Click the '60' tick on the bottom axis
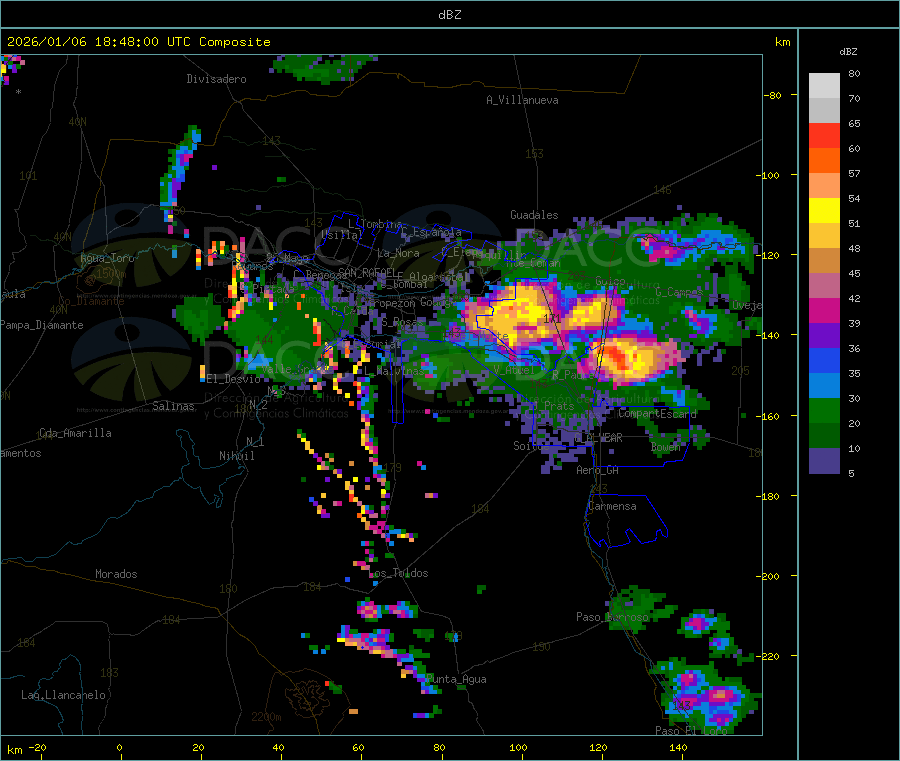 pos(358,747)
